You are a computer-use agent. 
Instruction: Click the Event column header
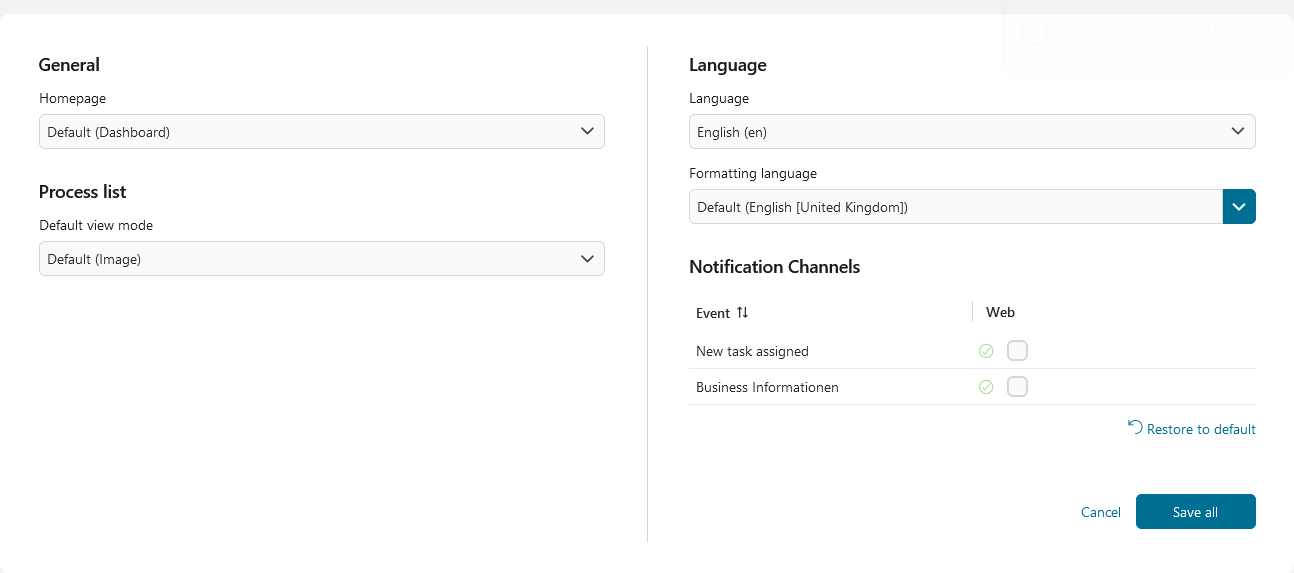point(713,313)
